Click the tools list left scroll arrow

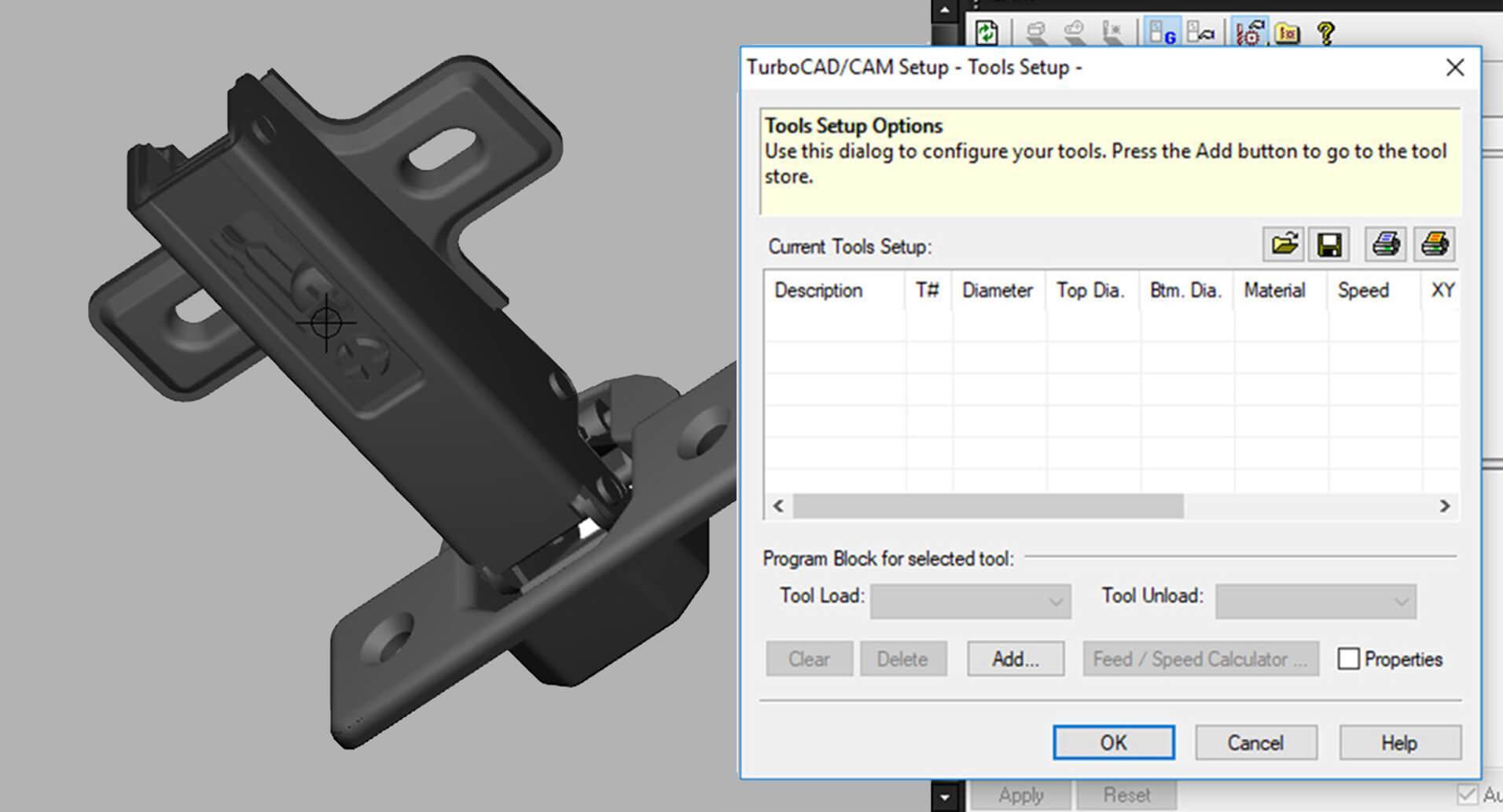tap(778, 506)
